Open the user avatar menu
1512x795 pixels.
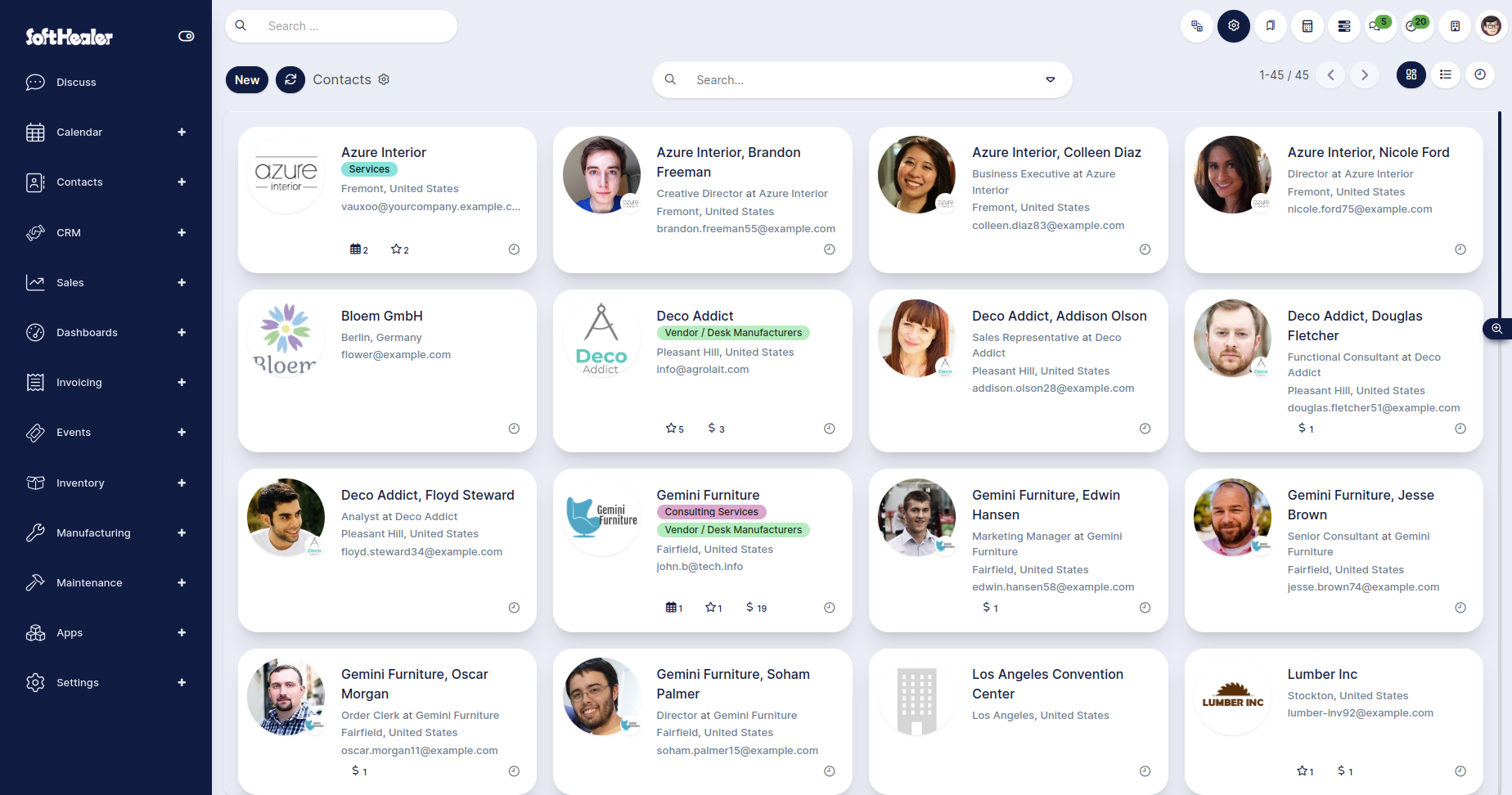tap(1492, 26)
